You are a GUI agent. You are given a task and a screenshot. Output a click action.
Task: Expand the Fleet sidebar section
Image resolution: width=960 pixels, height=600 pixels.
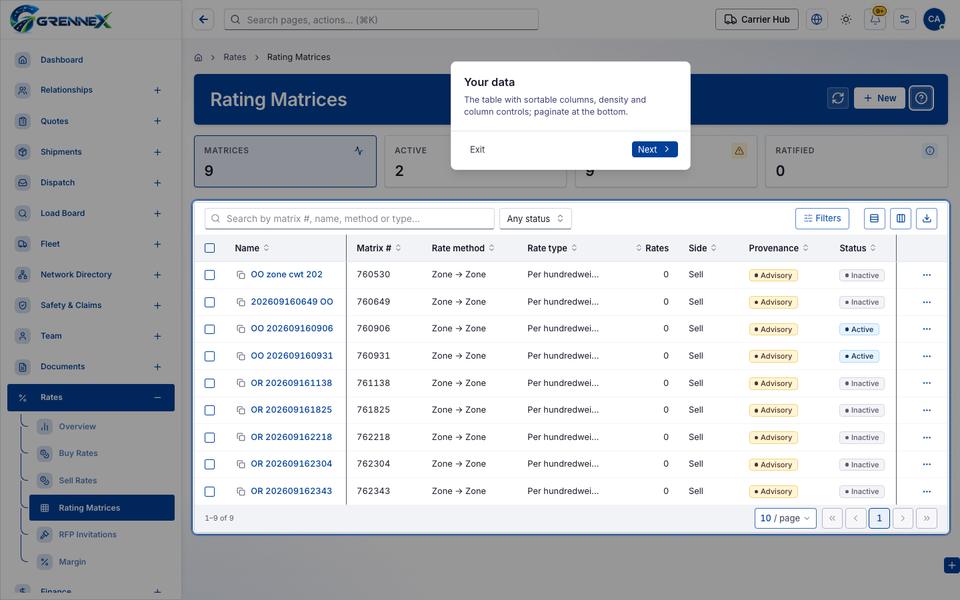tap(157, 244)
